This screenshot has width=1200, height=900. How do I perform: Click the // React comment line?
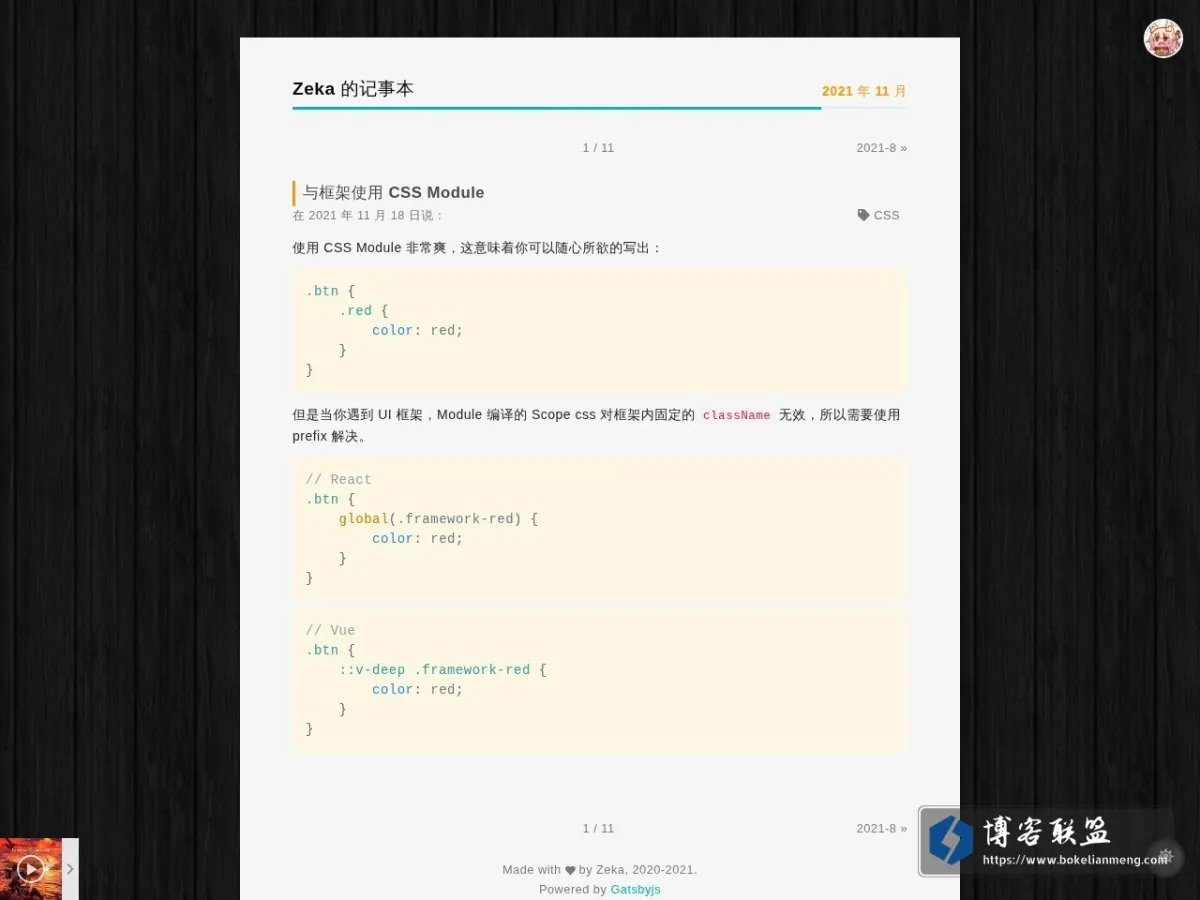point(338,480)
